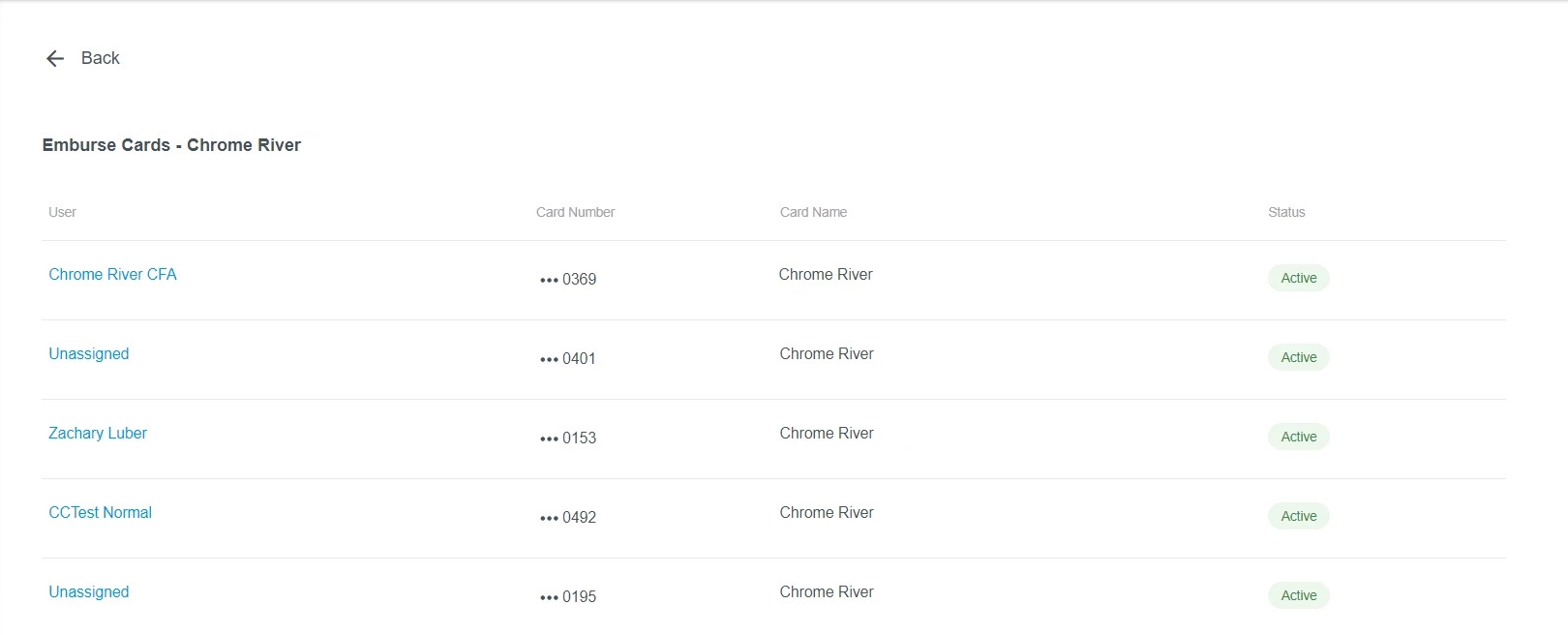Click Active status badge on CCTest Normal row
The image size is (1568, 635).
tap(1298, 517)
